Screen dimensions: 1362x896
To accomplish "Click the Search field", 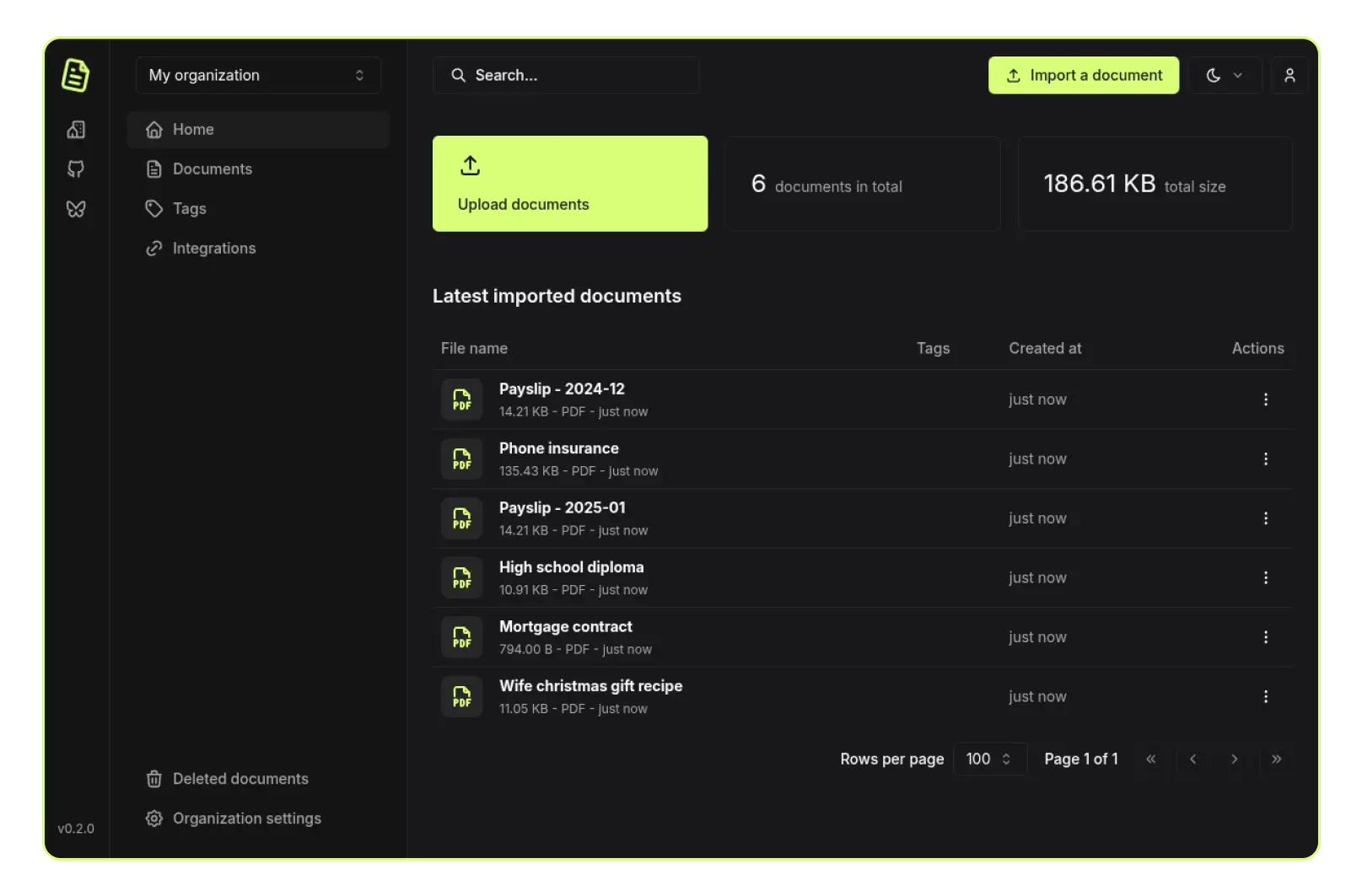I will pos(566,75).
